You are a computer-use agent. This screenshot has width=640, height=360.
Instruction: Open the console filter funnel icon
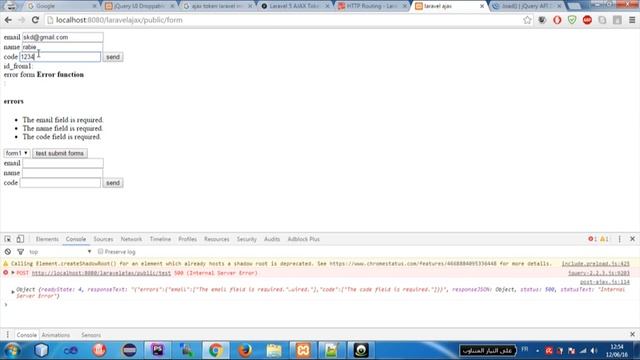pyautogui.click(x=20, y=252)
